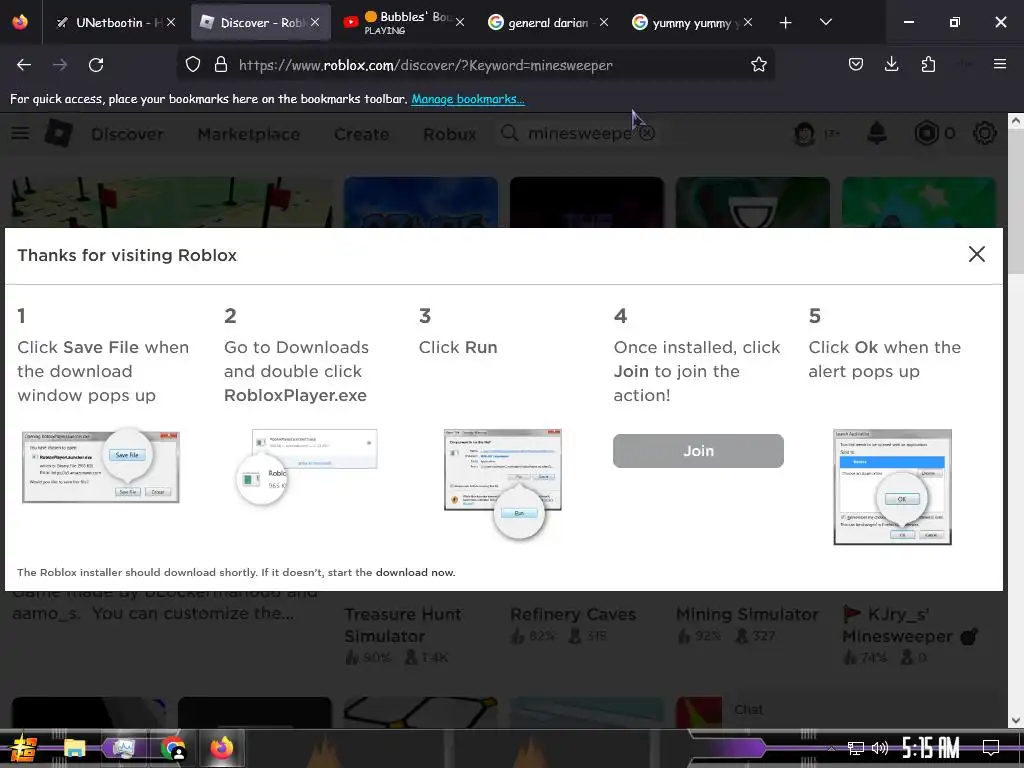Open the Create menu item
The height and width of the screenshot is (768, 1024).
point(361,134)
